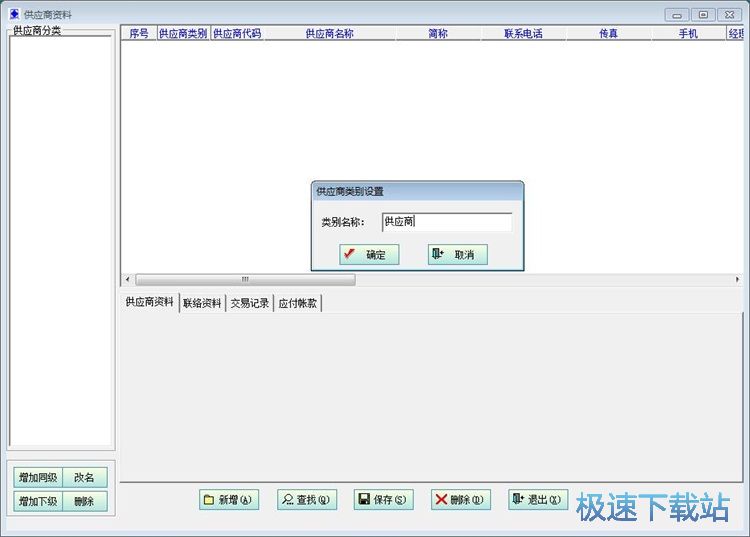This screenshot has width=750, height=537.
Task: Click the left scroll arrow of table
Action: 127,279
